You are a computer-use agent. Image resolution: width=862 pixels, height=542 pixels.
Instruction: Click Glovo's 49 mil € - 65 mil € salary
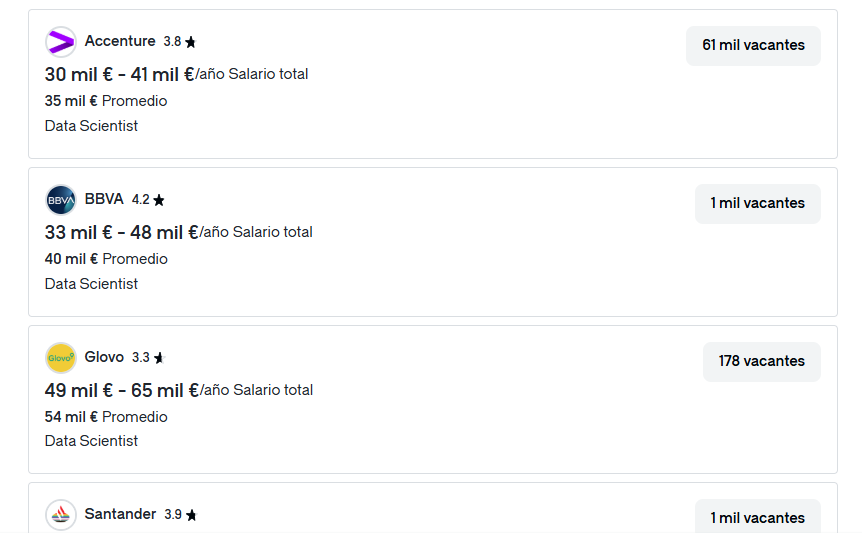pos(121,390)
